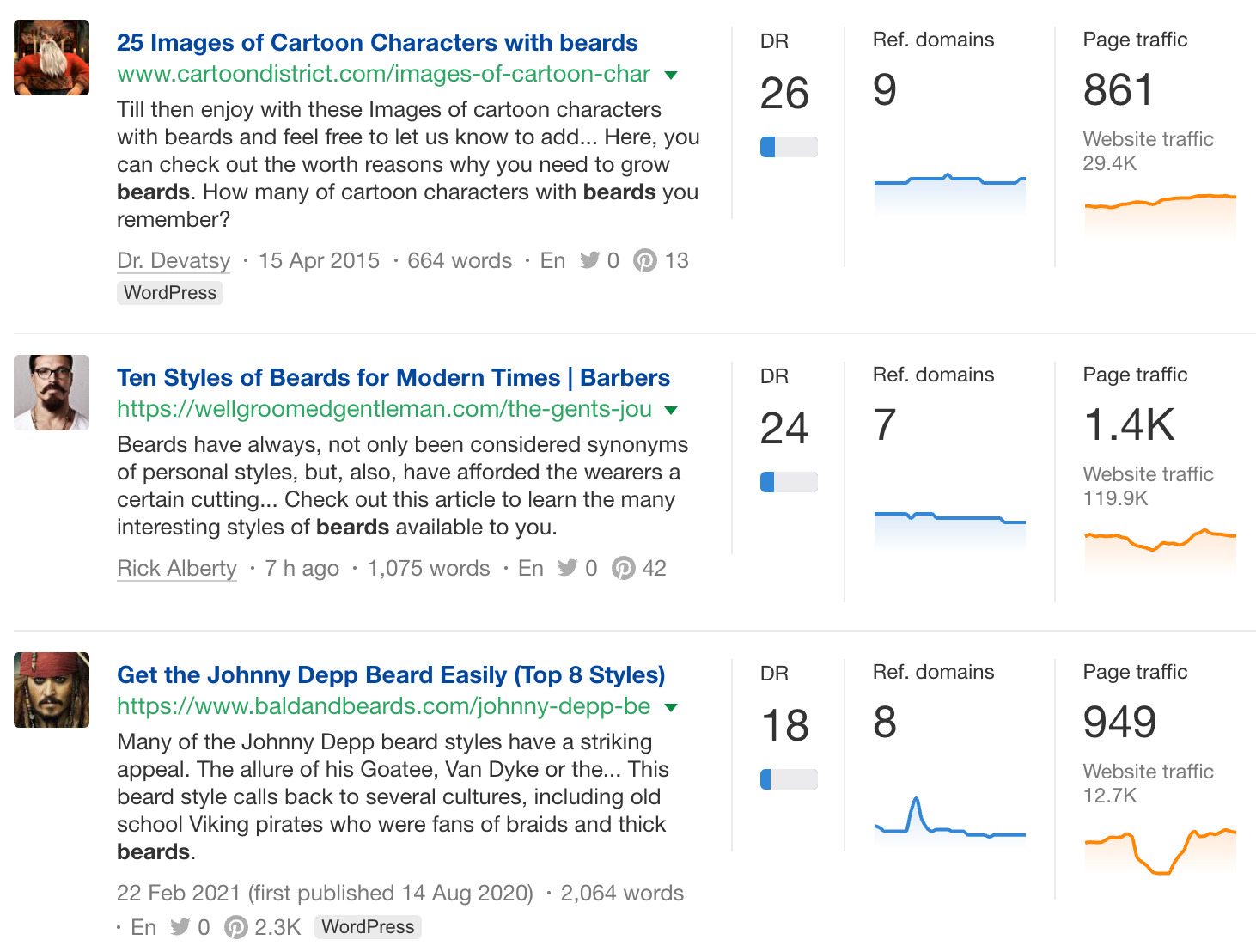
Task: Expand dropdown arrow next to cartoondistrict.com URL
Action: click(x=671, y=76)
